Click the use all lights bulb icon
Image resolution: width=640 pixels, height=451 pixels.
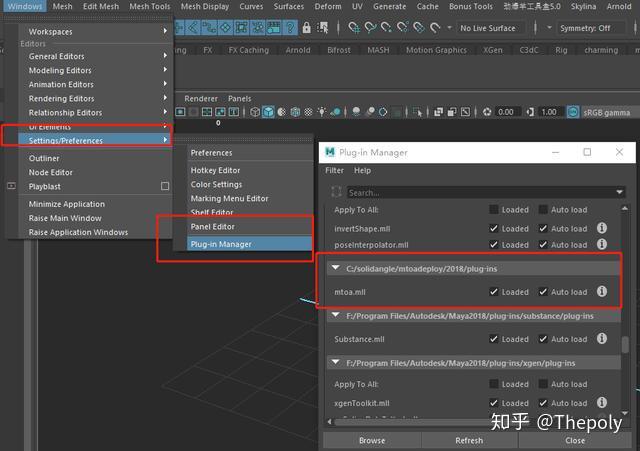tap(322, 112)
